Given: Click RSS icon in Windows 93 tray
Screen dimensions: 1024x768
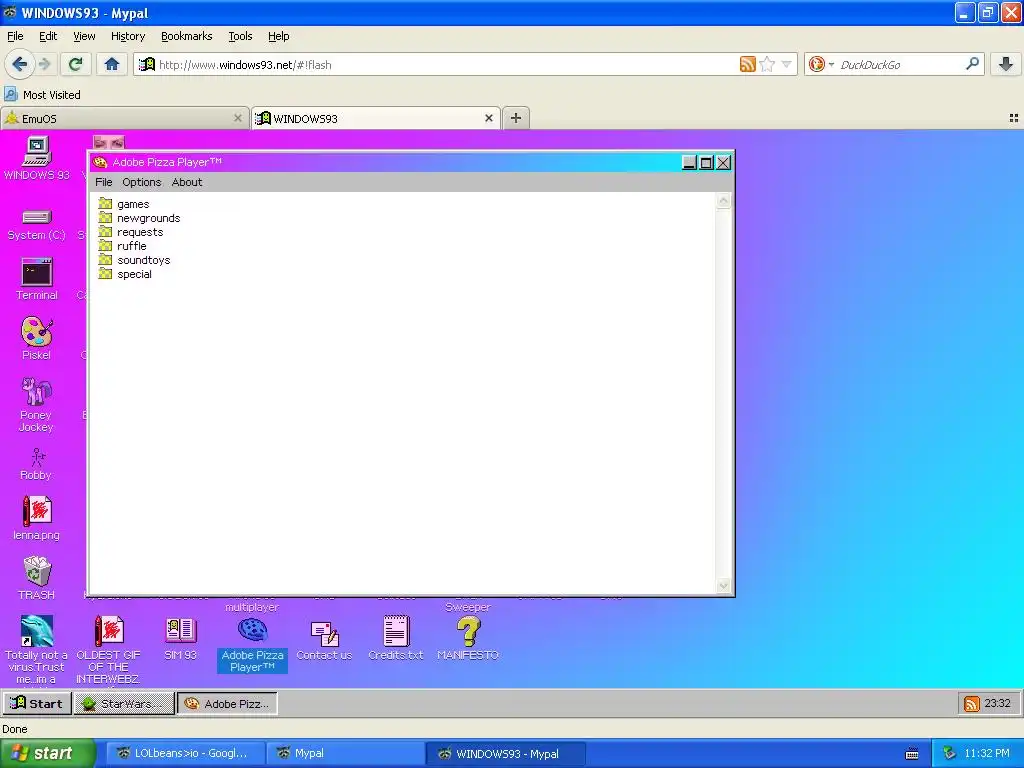Looking at the screenshot, I should click(x=972, y=704).
